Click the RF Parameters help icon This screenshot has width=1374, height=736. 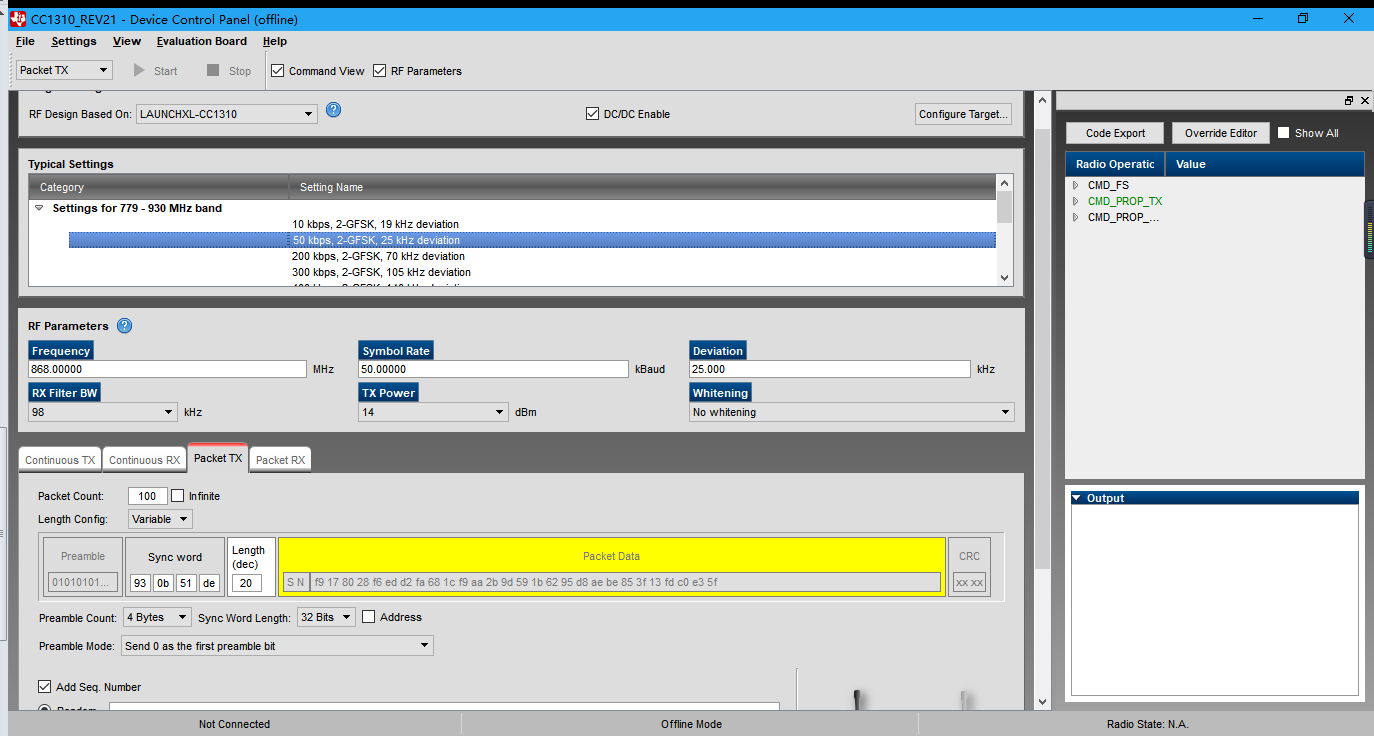125,326
